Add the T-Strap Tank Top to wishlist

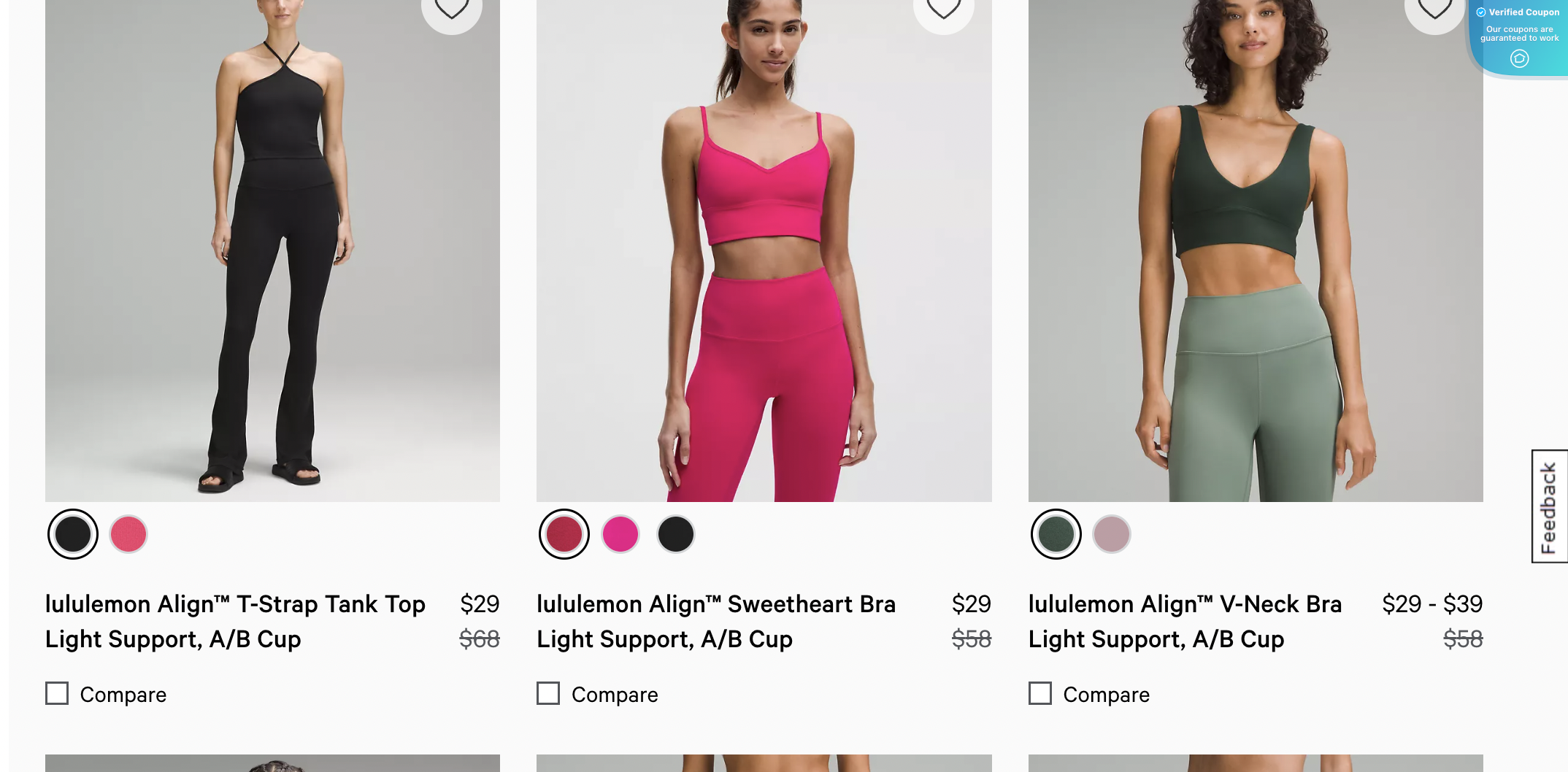coord(453,9)
